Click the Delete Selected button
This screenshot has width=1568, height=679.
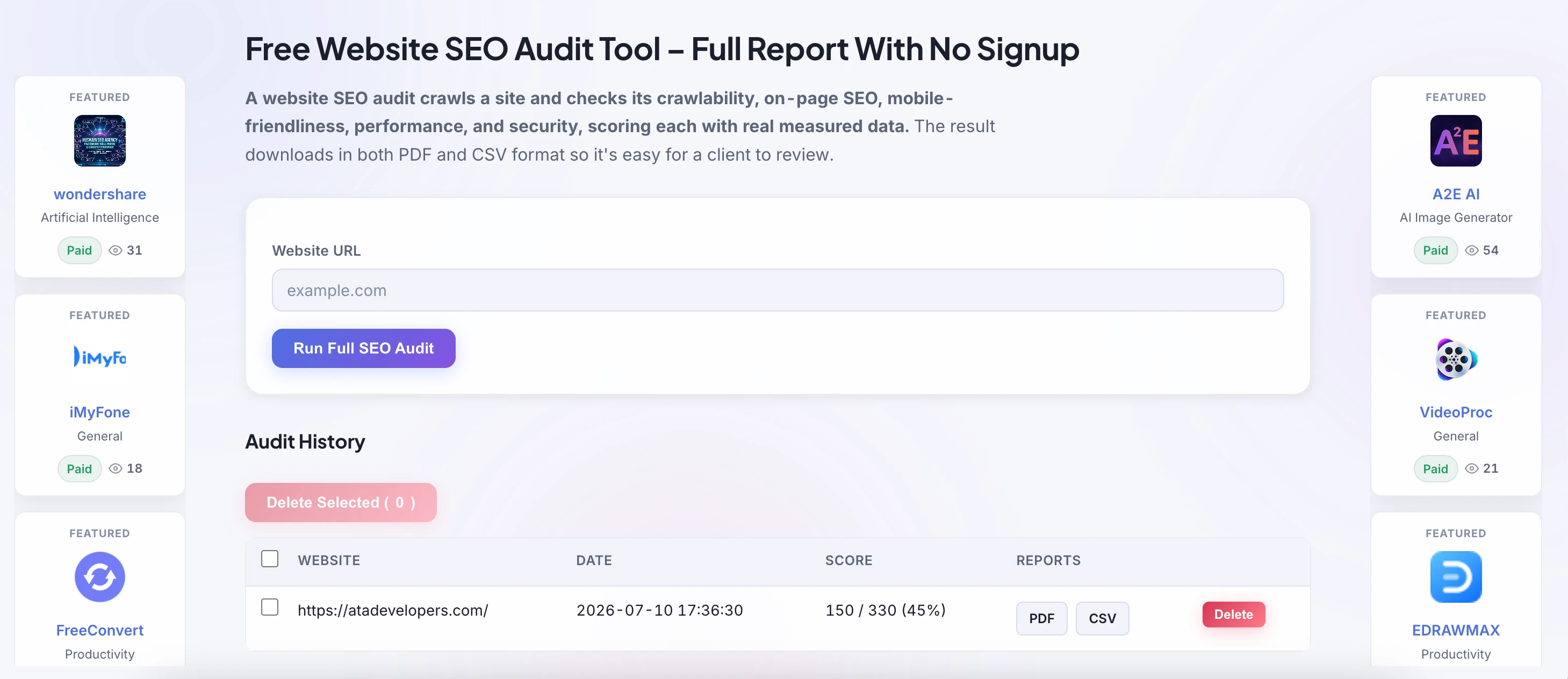[341, 503]
